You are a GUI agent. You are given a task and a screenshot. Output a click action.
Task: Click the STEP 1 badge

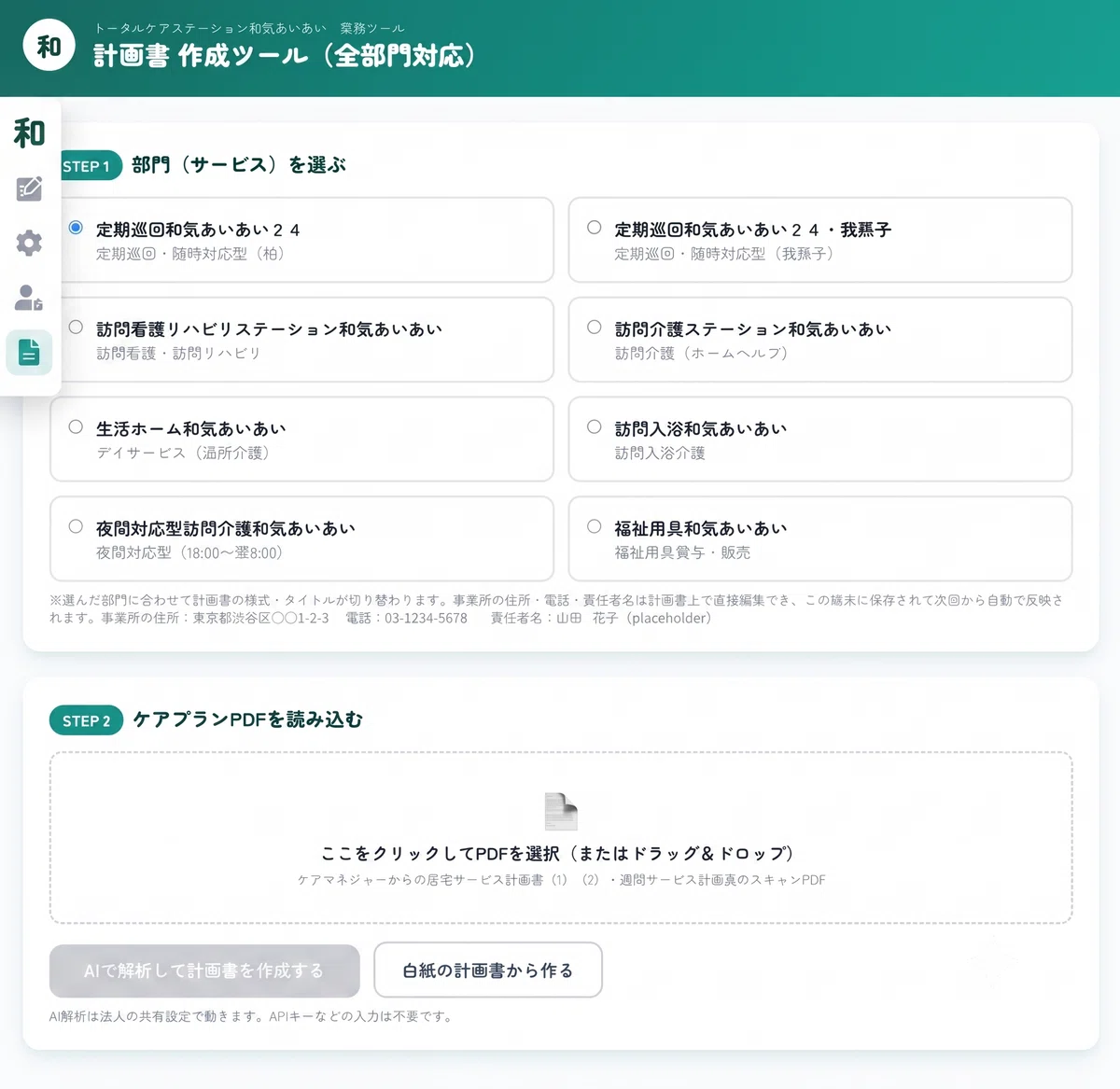click(x=88, y=166)
